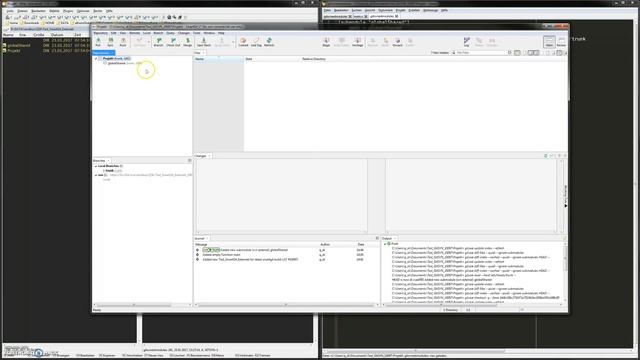Select the Branches panel tab
640x360 pixels.
[101, 160]
